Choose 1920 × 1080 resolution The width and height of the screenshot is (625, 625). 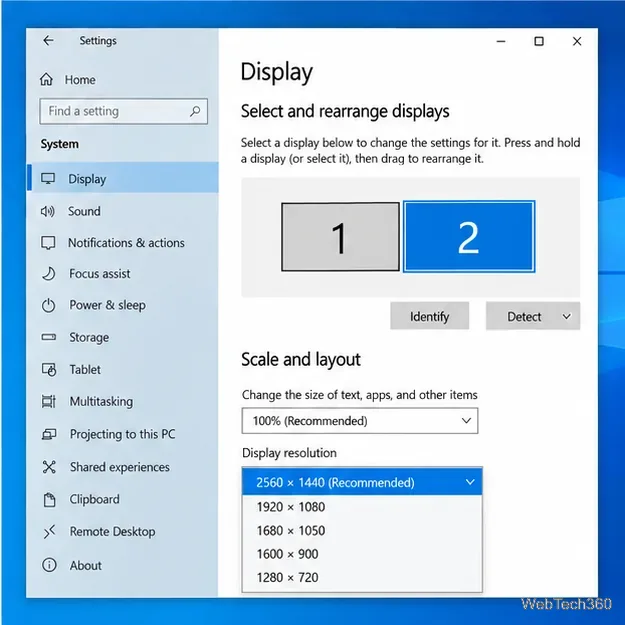tap(362, 507)
